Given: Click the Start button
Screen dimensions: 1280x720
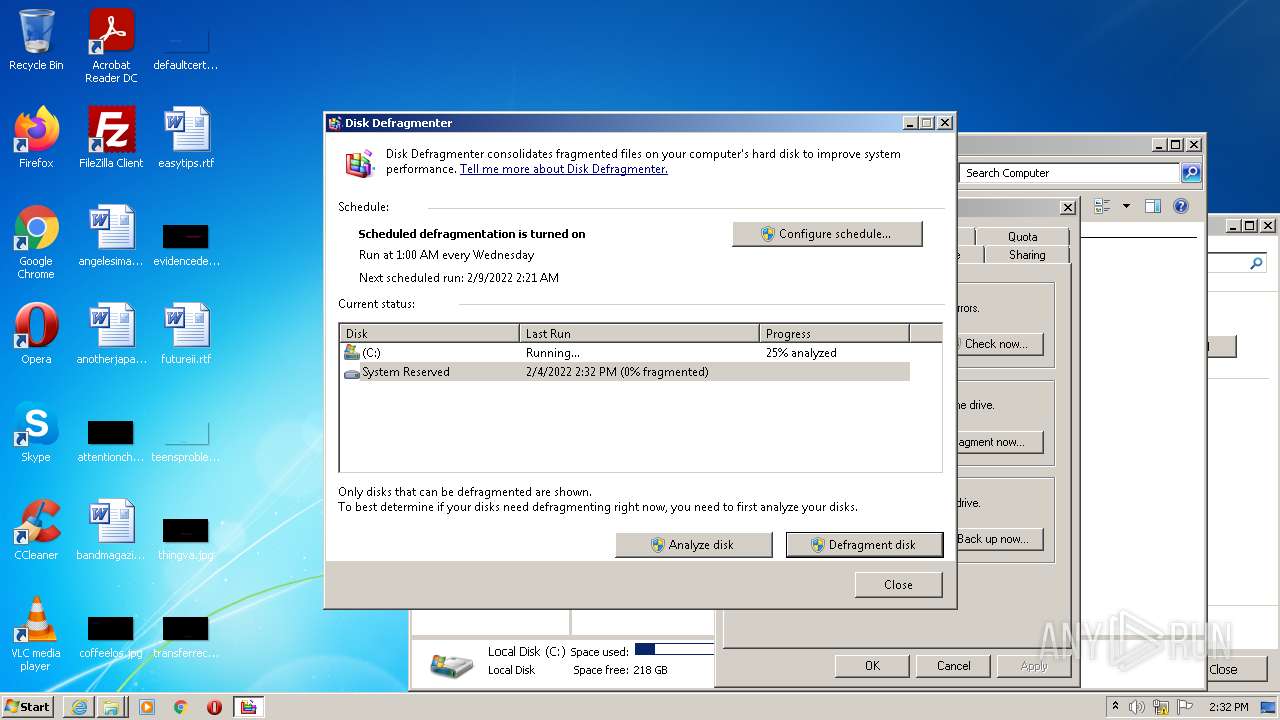Looking at the screenshot, I should click(x=29, y=707).
